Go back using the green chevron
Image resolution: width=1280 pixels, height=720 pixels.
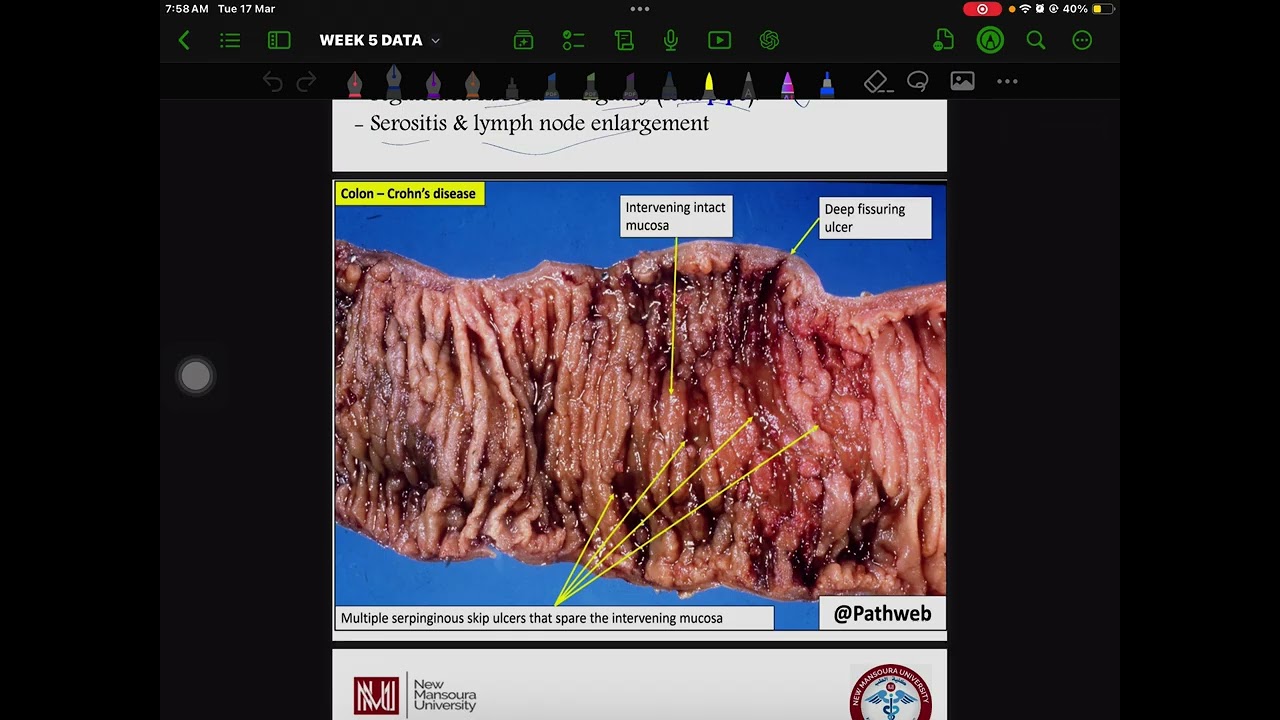coord(184,40)
